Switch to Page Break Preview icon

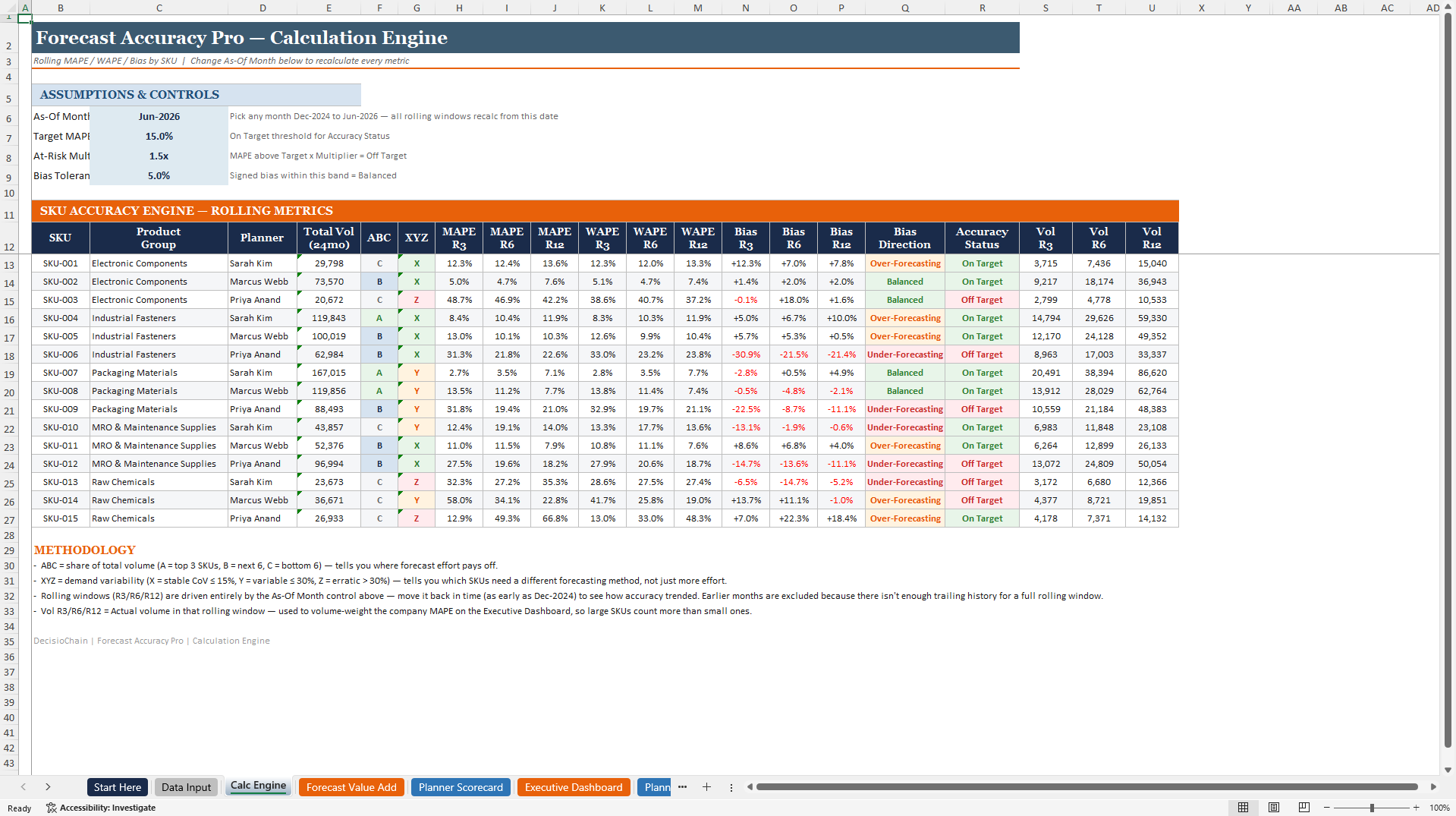pos(1304,808)
